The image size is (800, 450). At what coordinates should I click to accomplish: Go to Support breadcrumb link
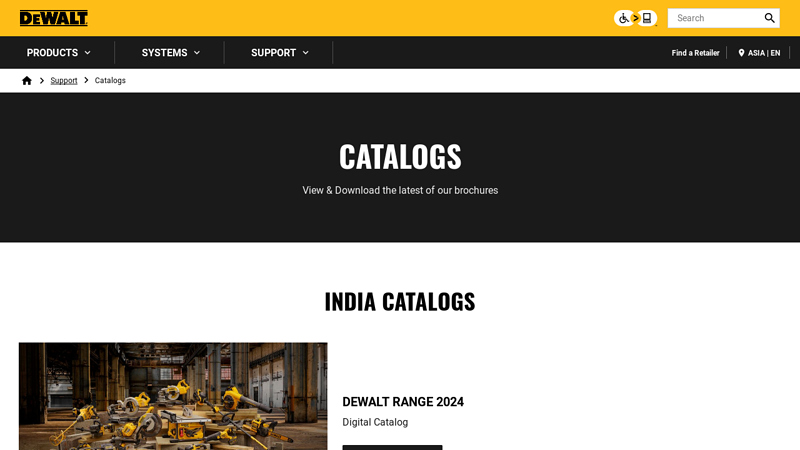point(64,81)
